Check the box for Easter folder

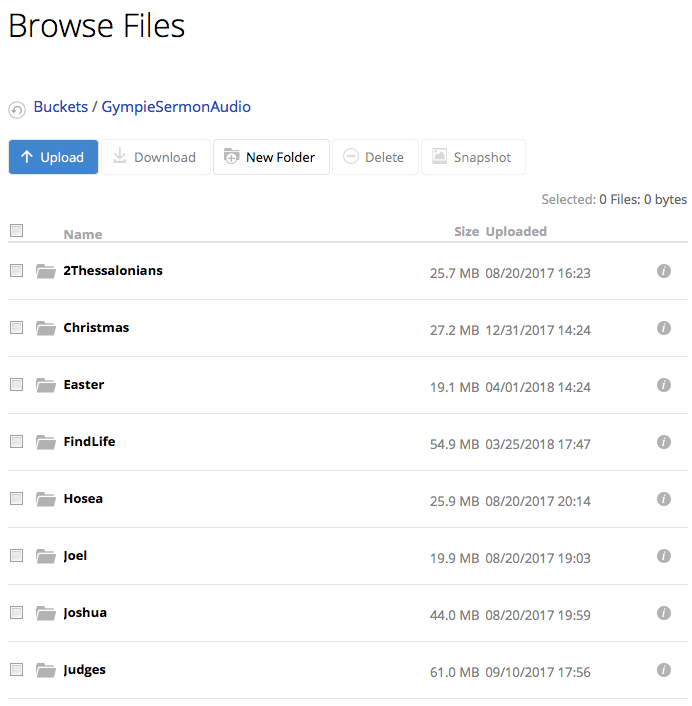coord(17,385)
